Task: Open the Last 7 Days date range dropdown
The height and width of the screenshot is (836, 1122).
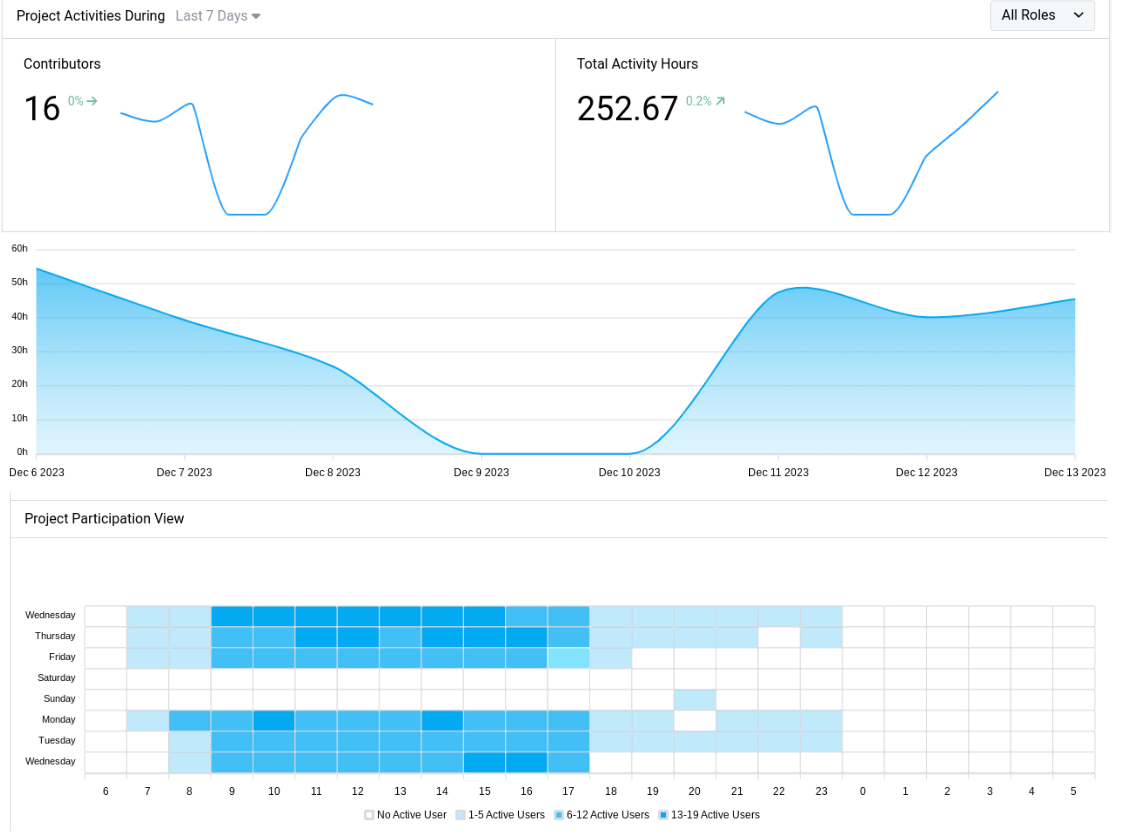Action: click(x=217, y=16)
